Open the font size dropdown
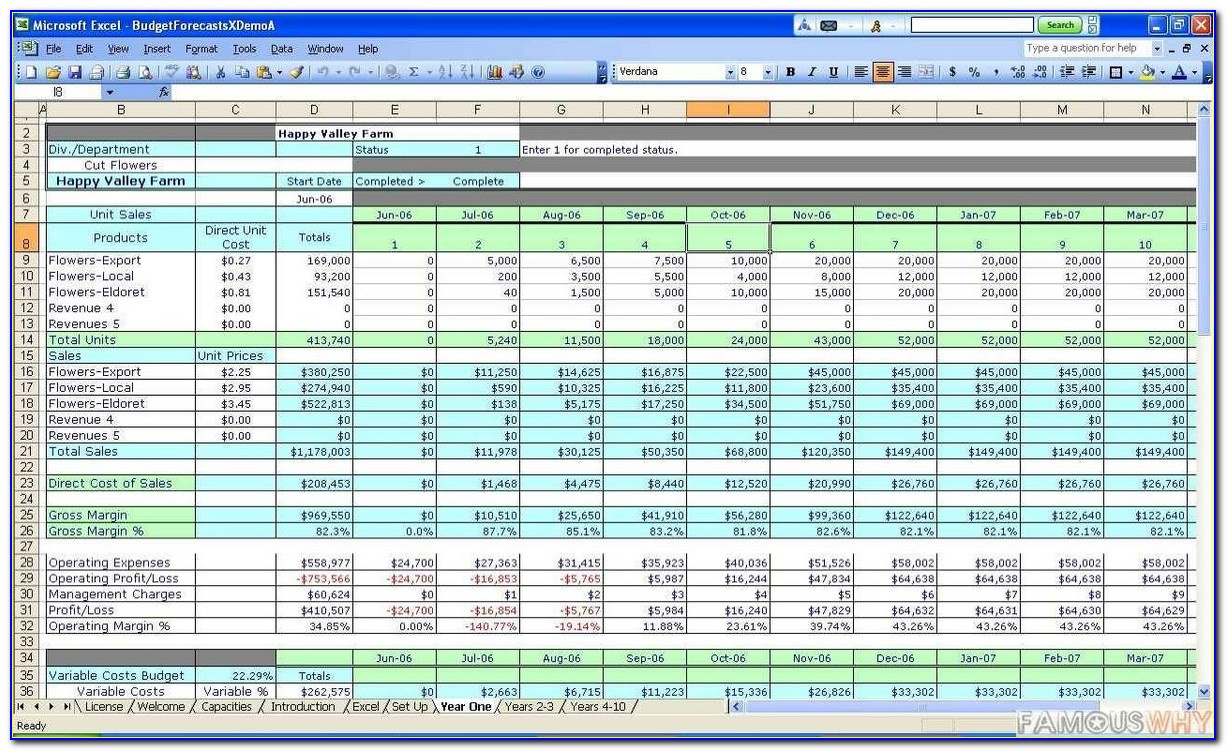The image size is (1227, 751). point(767,72)
